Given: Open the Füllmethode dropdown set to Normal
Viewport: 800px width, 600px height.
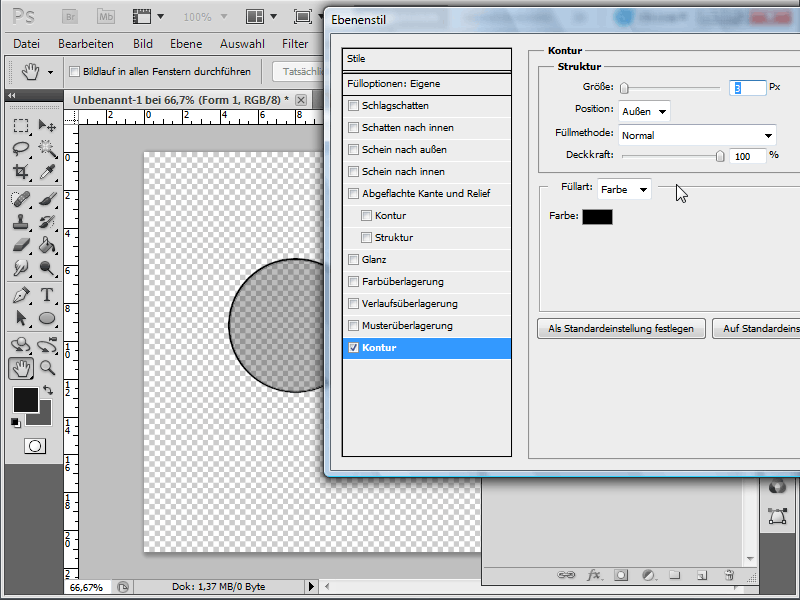Looking at the screenshot, I should point(697,135).
